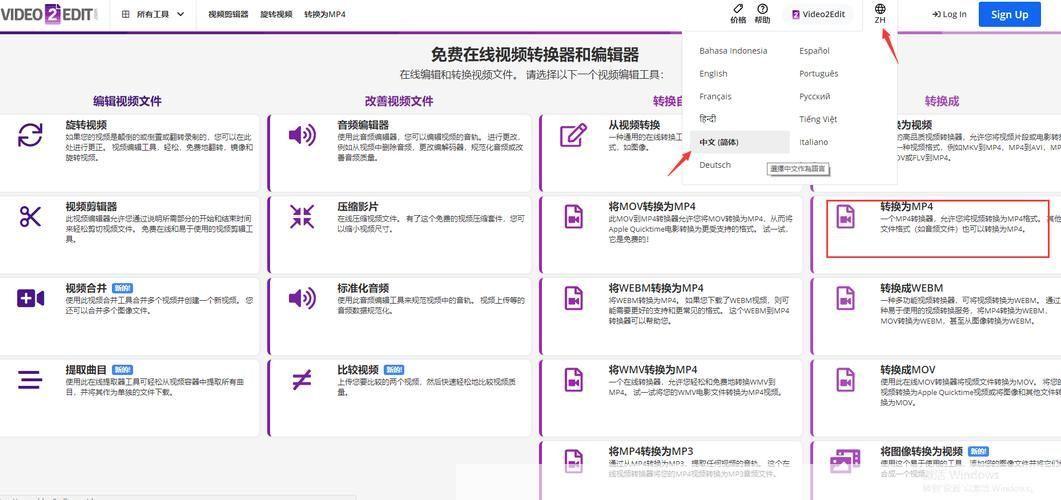This screenshot has width=1061, height=500.
Task: Open the 将WMV转换为MP4 card title
Action: 653,369
